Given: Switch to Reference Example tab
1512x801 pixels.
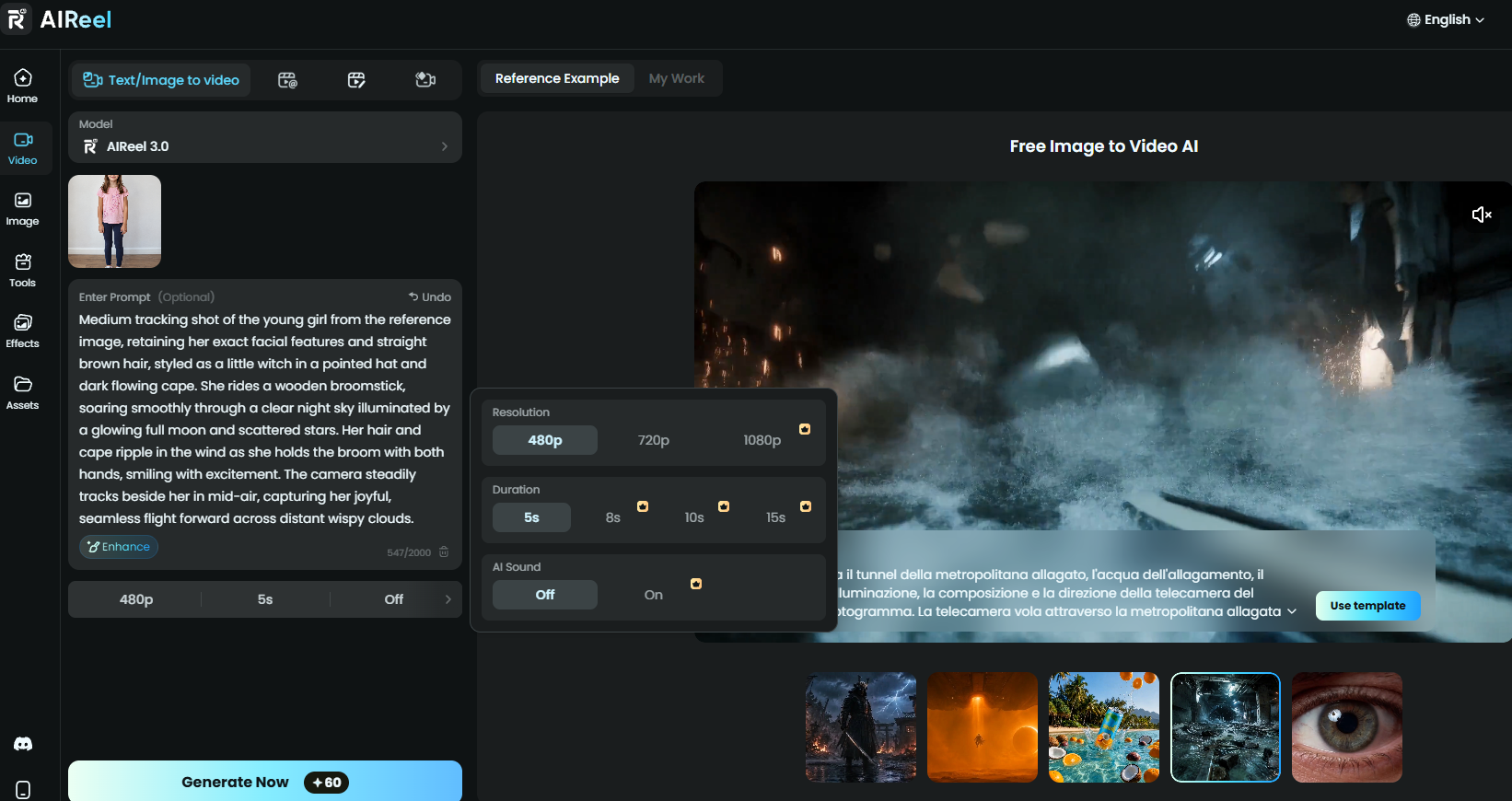Looking at the screenshot, I should coord(557,78).
